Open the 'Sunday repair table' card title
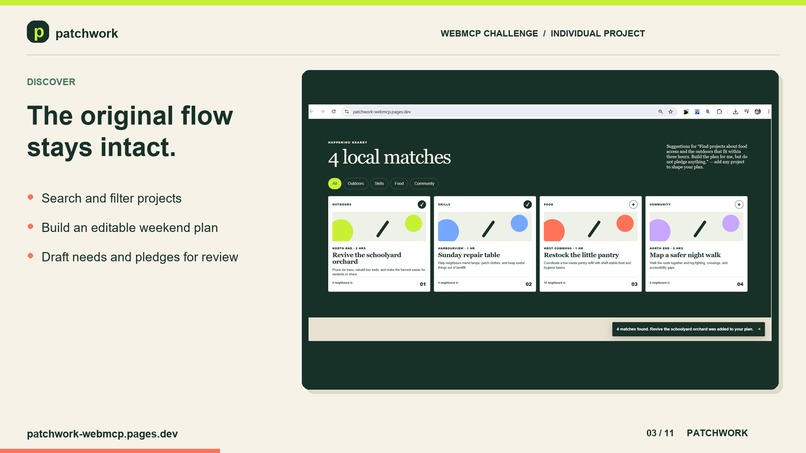 [x=469, y=255]
